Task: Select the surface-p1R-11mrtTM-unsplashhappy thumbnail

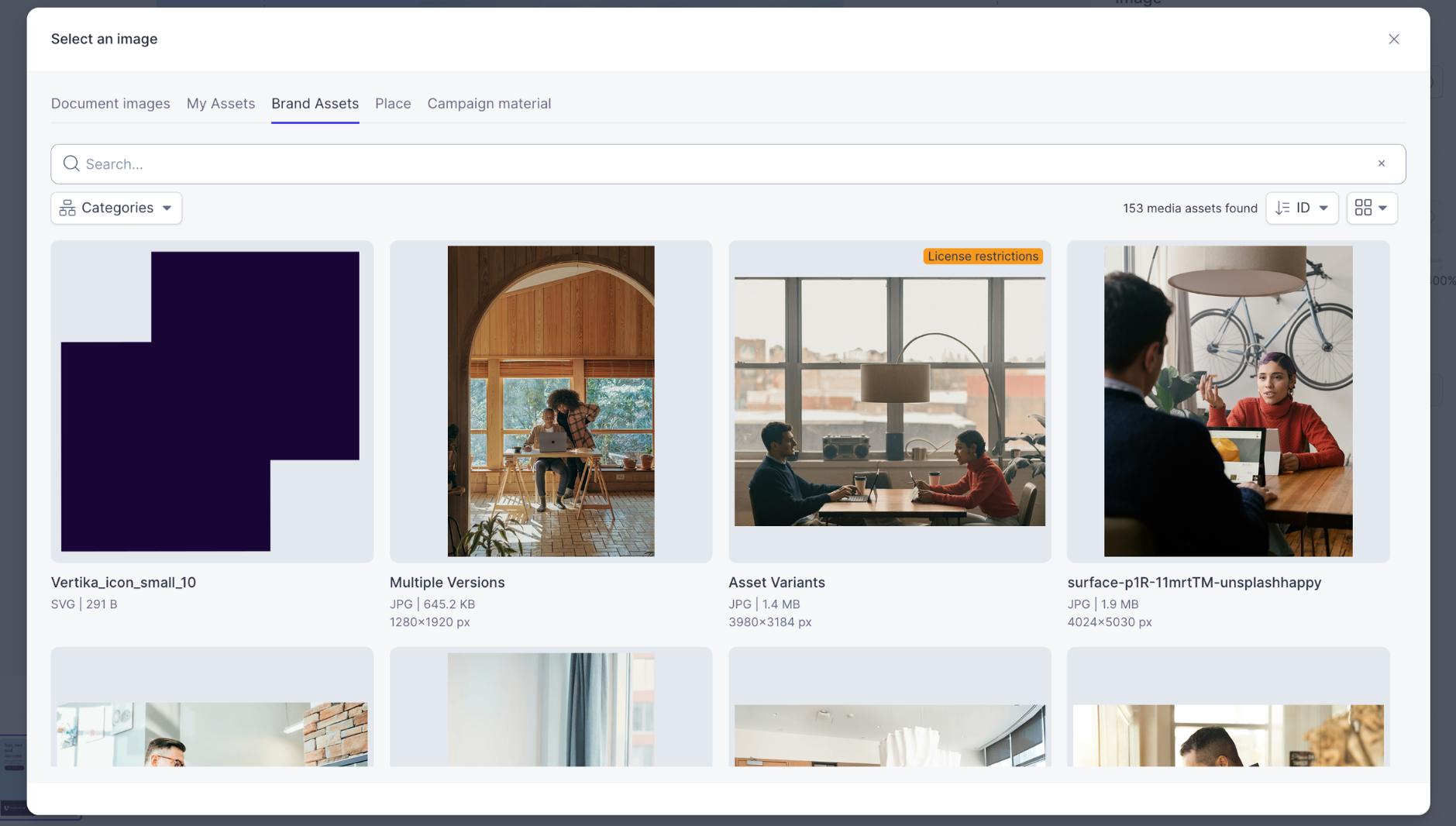Action: tap(1228, 401)
